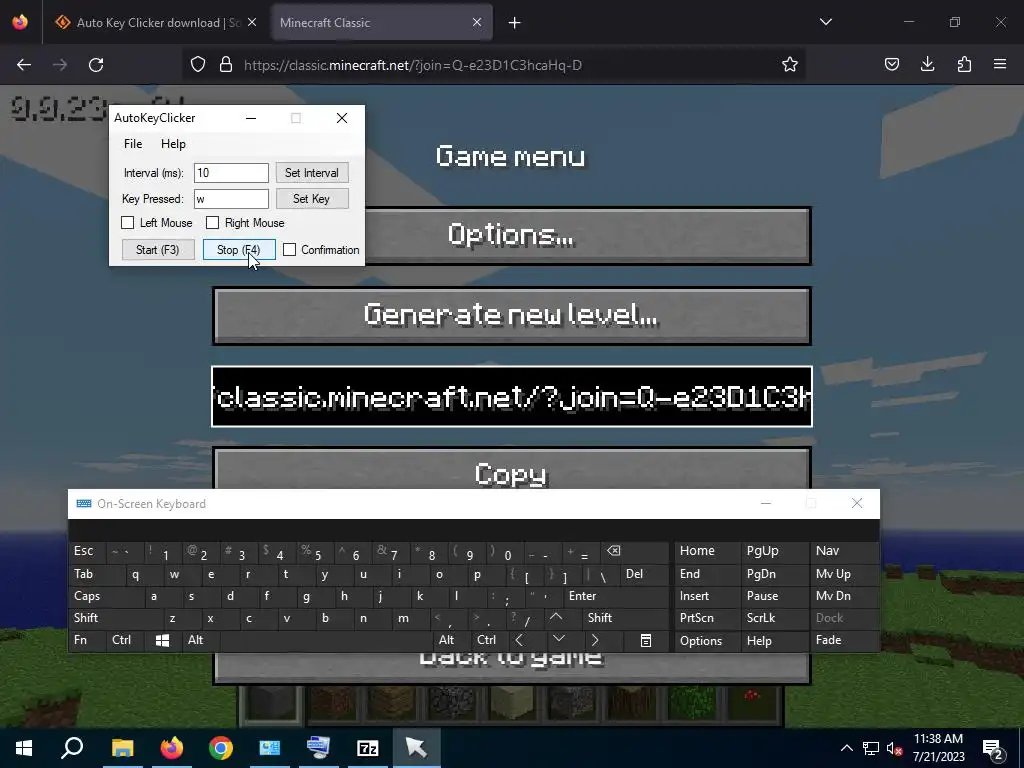The height and width of the screenshot is (768, 1024).
Task: Open the Firefox hamburger application menu
Action: click(x=1000, y=65)
